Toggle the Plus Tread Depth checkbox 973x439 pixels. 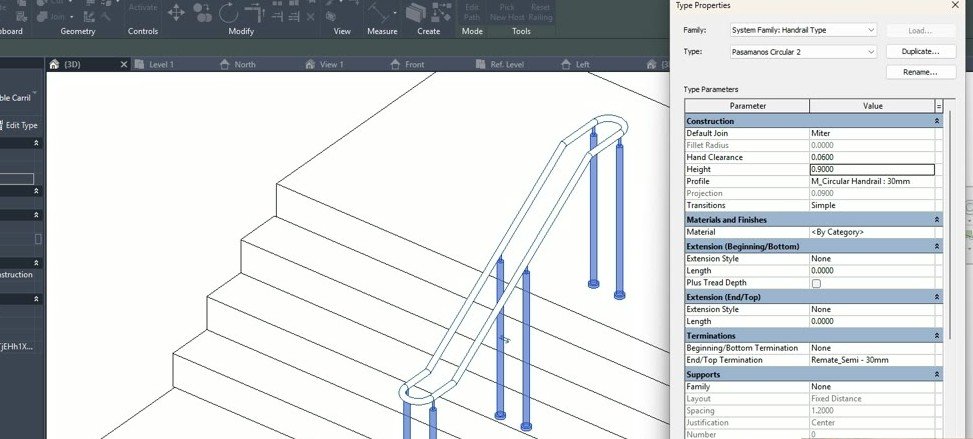coord(817,283)
